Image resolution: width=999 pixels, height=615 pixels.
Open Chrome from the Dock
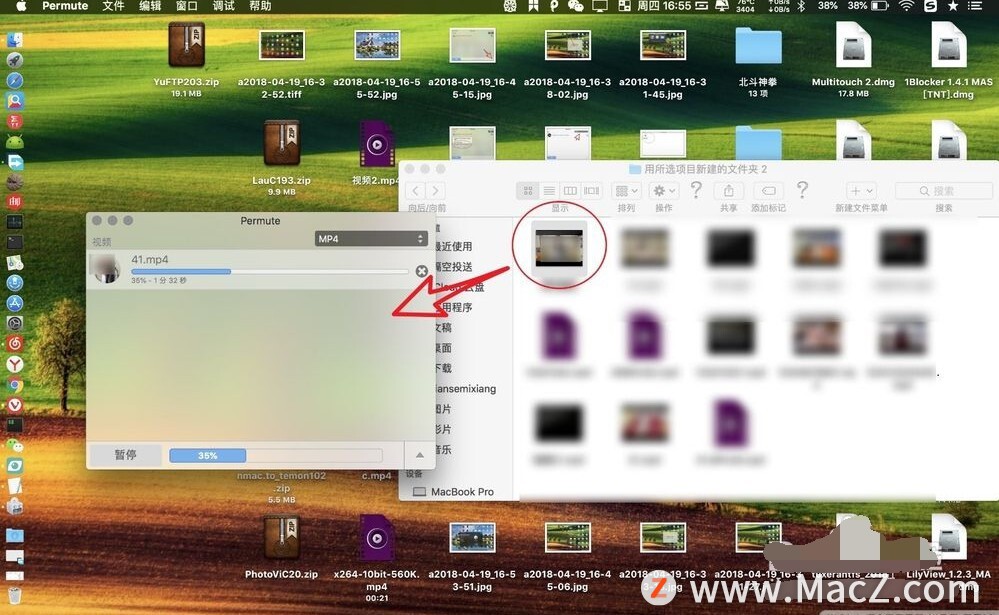pyautogui.click(x=15, y=384)
